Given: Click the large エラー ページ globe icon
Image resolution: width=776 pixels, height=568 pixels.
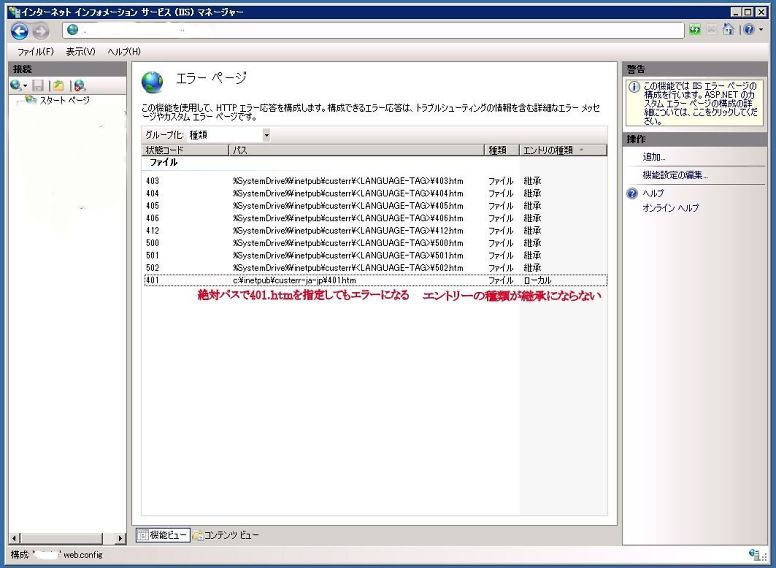Looking at the screenshot, I should coord(152,82).
